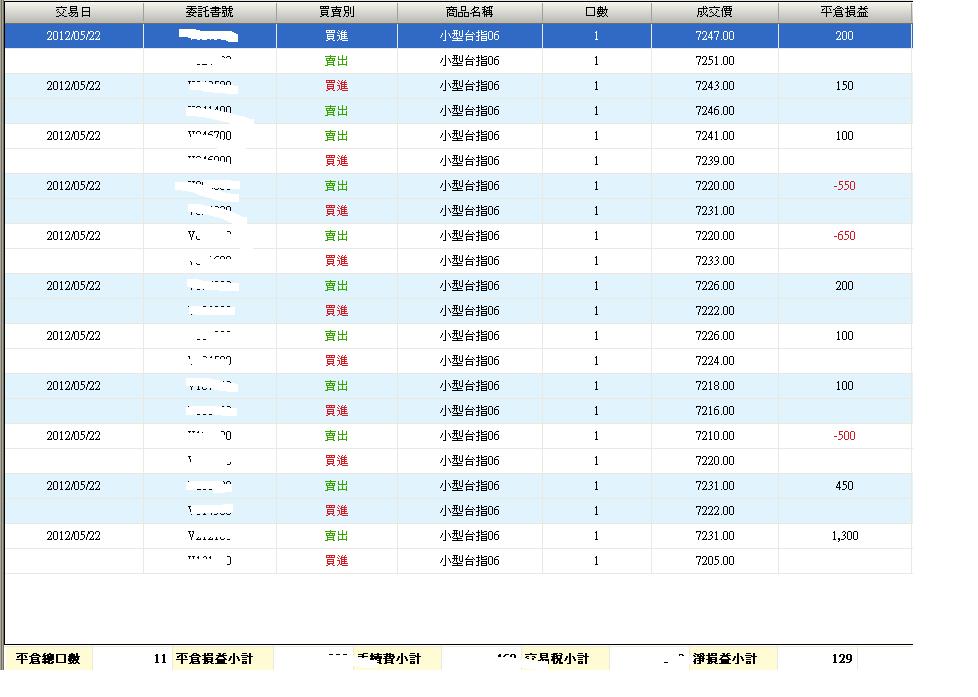Sort by the 成交價 column header
The height and width of the screenshot is (697, 978).
pos(715,12)
